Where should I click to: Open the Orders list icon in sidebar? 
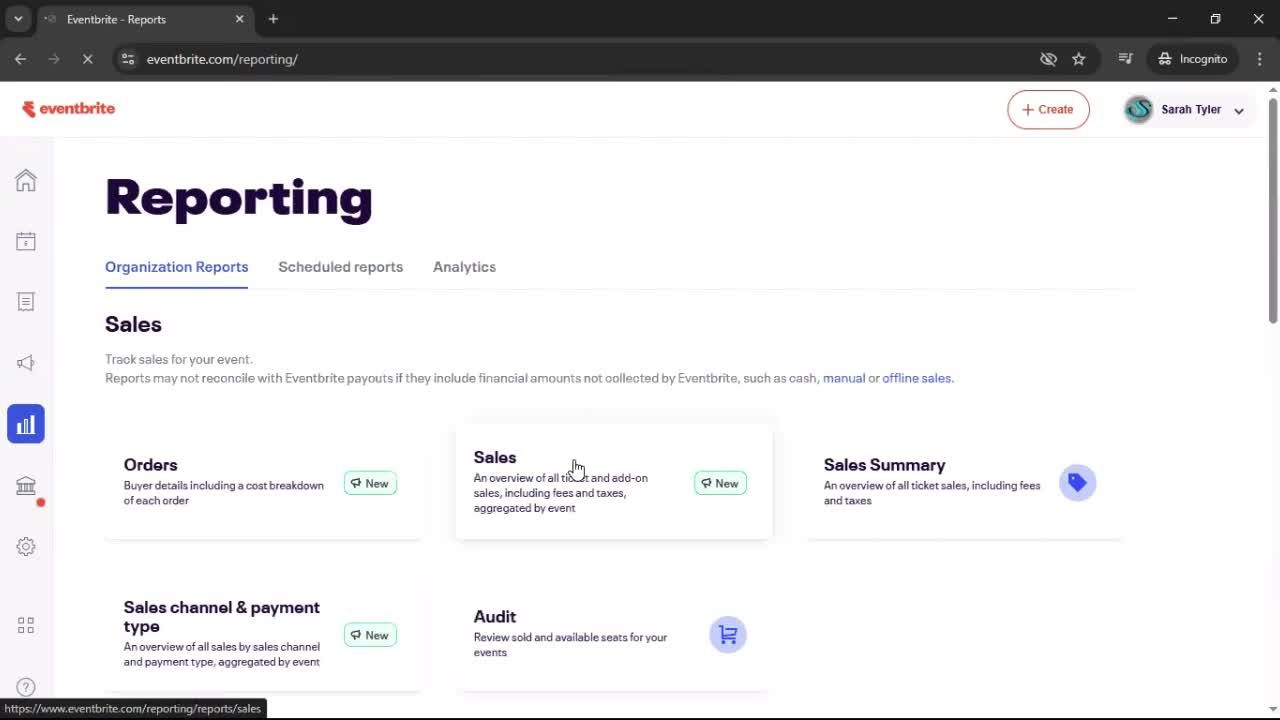(25, 301)
